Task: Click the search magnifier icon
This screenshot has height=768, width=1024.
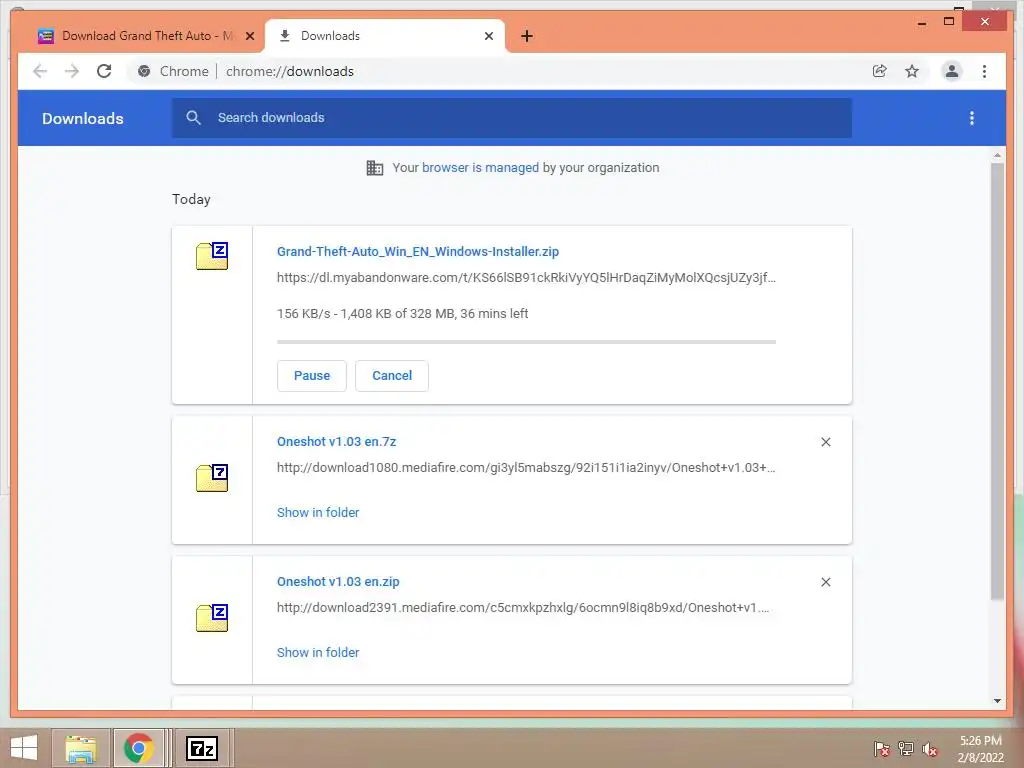Action: [193, 118]
